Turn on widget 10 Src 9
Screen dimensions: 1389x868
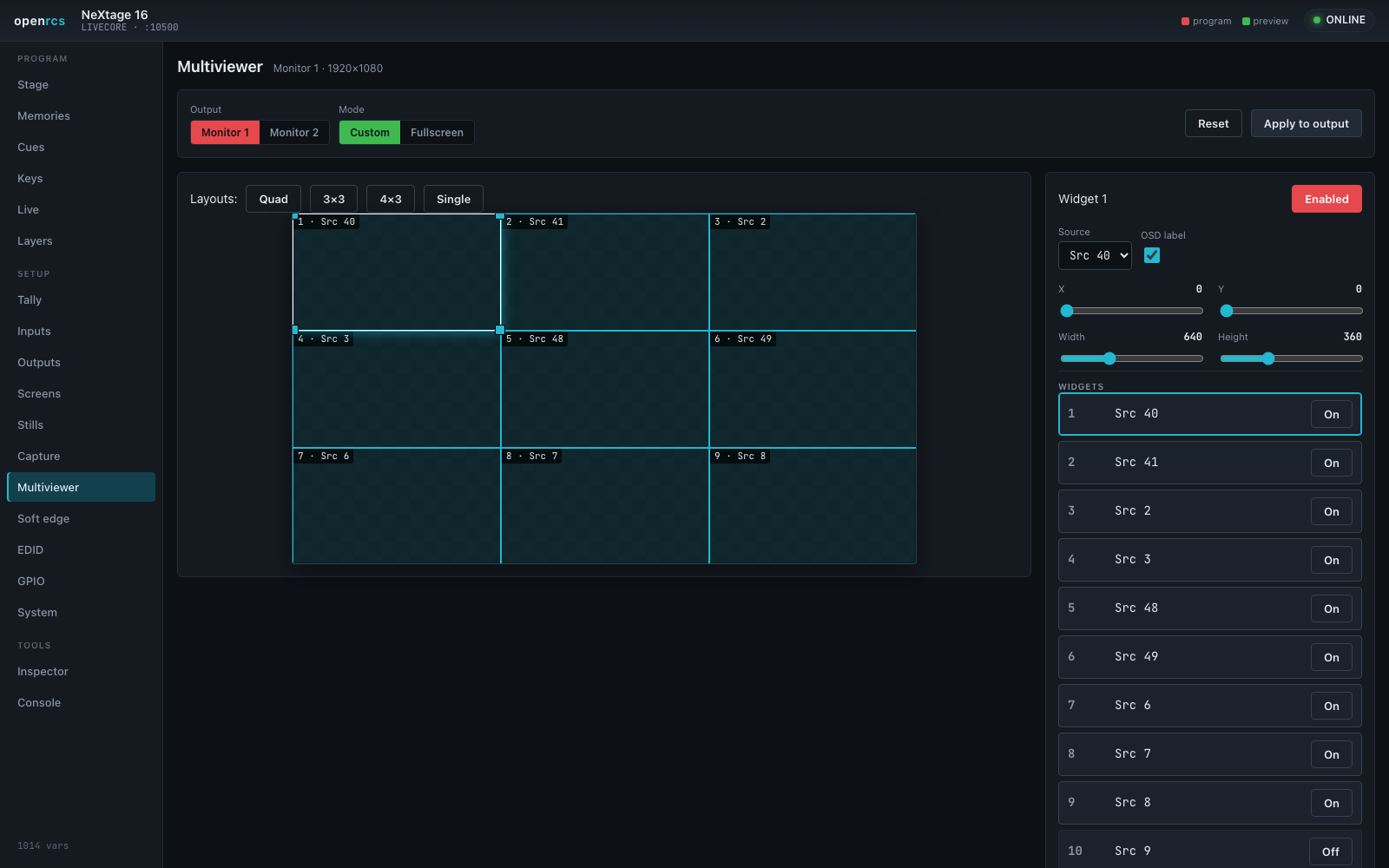coord(1331,852)
